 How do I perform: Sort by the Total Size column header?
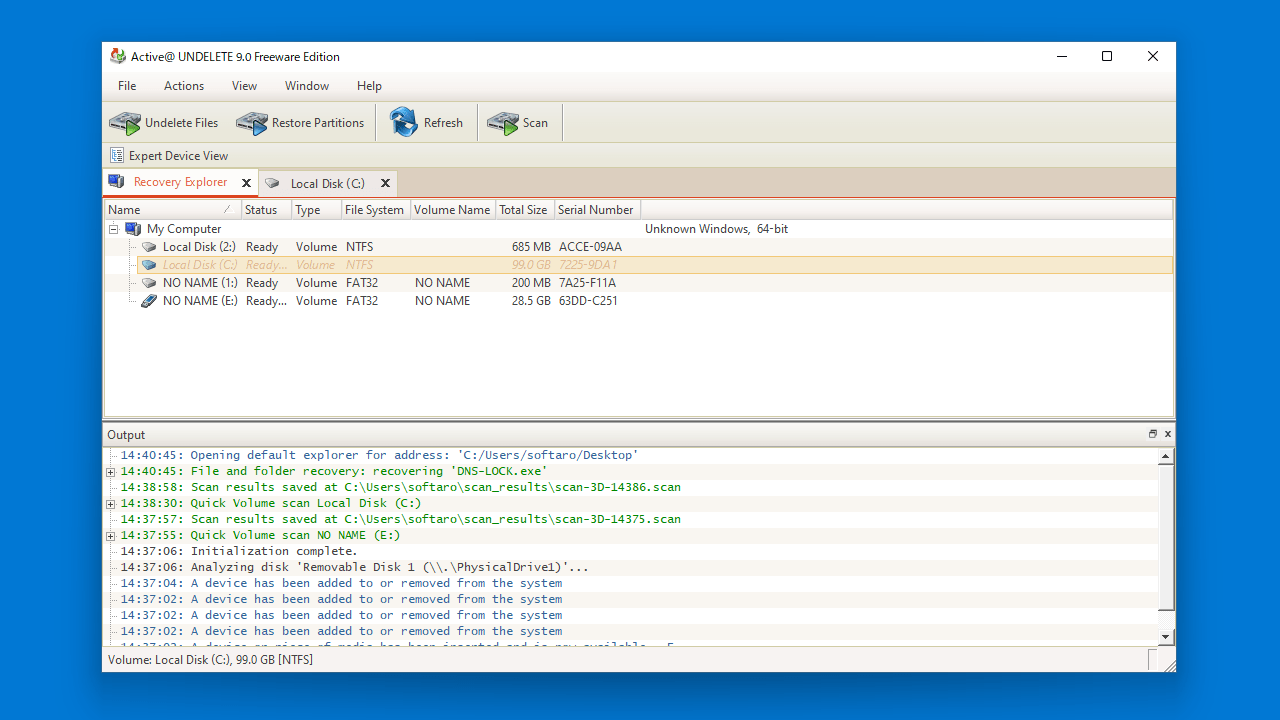525,210
